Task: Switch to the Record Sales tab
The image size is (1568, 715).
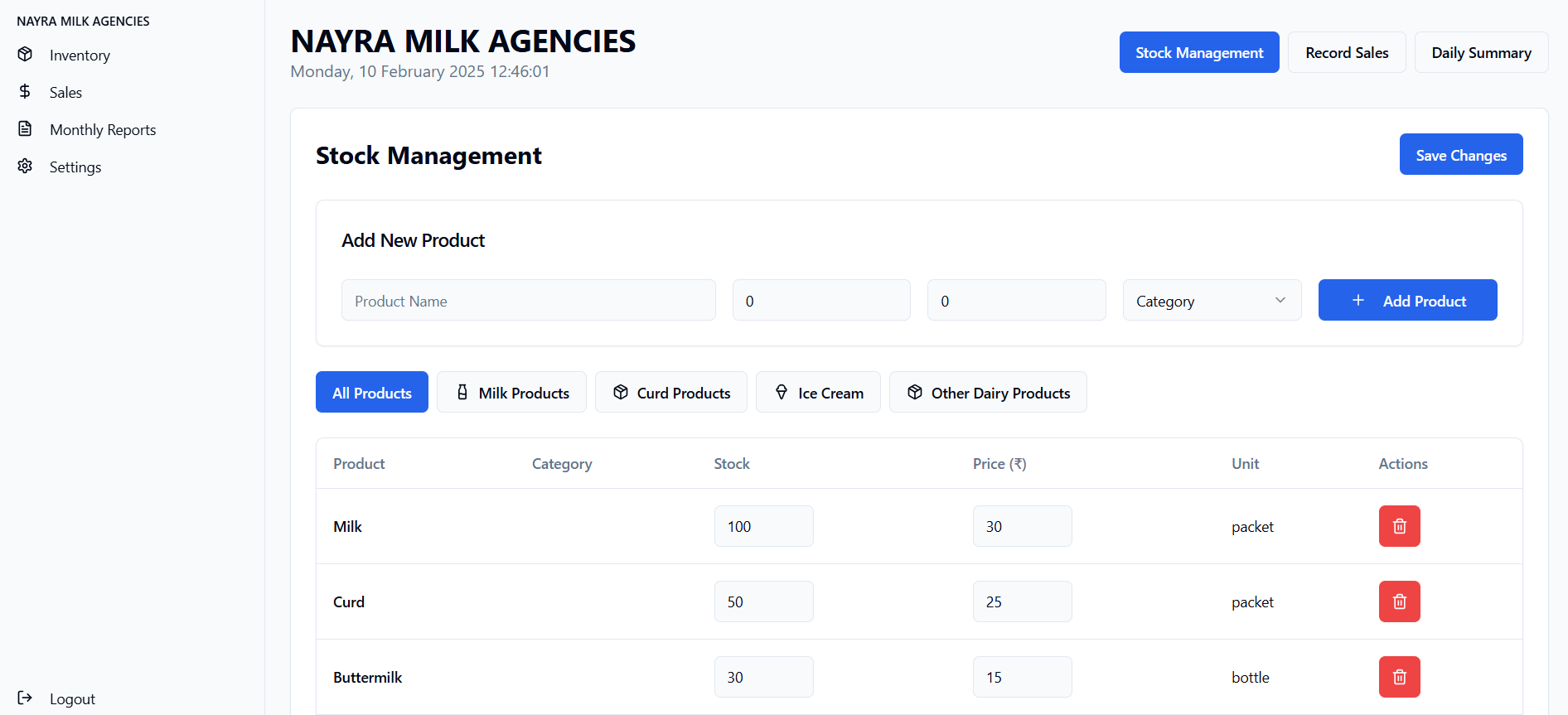Action: [1347, 53]
